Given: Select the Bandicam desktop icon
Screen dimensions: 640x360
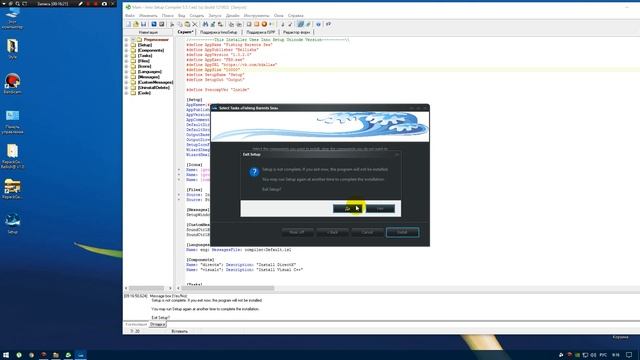Looking at the screenshot, I should (12, 84).
